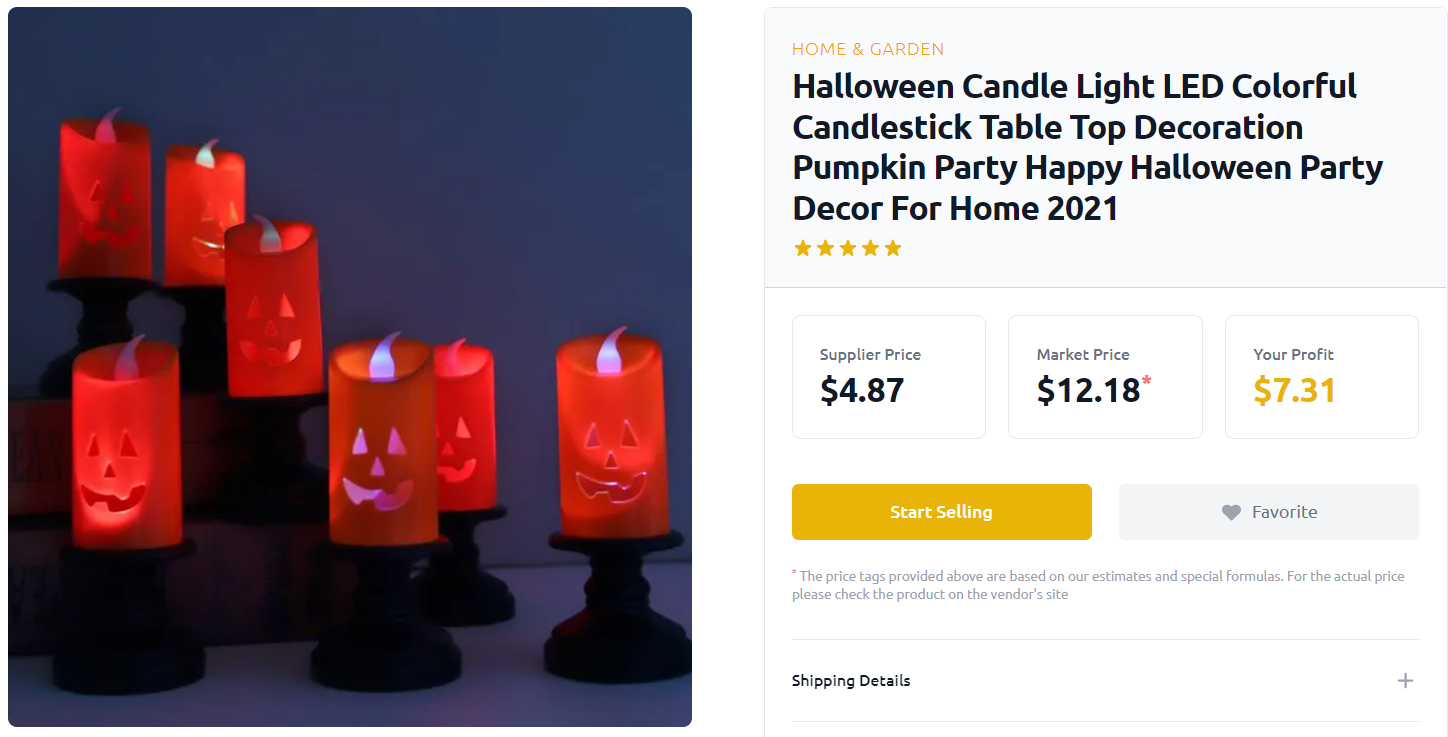Select the fifth rating star
Viewport: 1448px width, 737px height.
point(894,247)
